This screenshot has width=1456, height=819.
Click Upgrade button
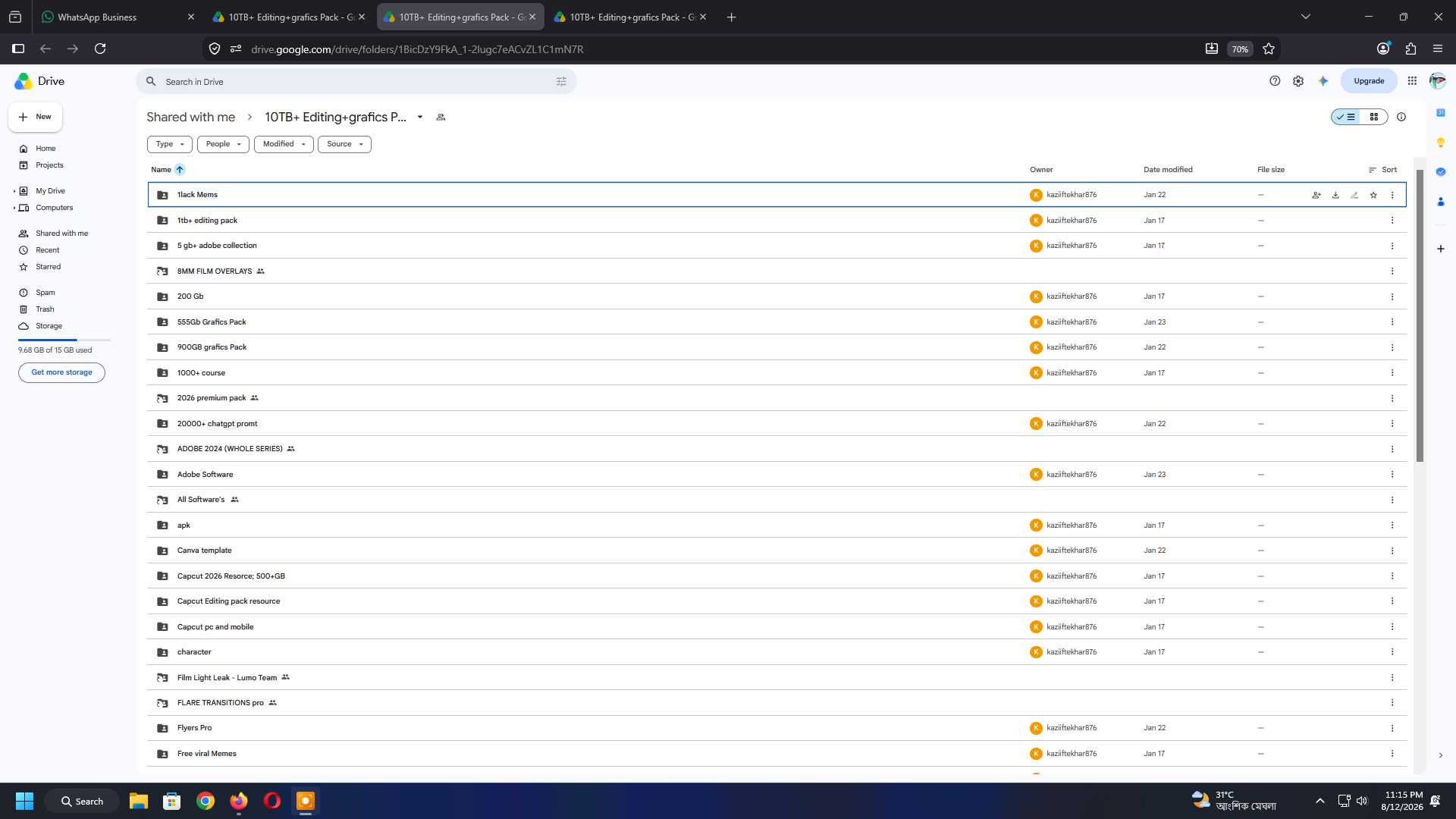click(1369, 81)
